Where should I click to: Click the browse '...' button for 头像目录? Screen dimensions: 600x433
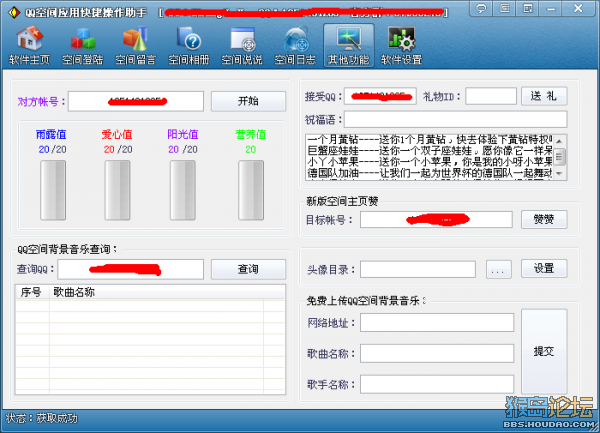tap(499, 270)
